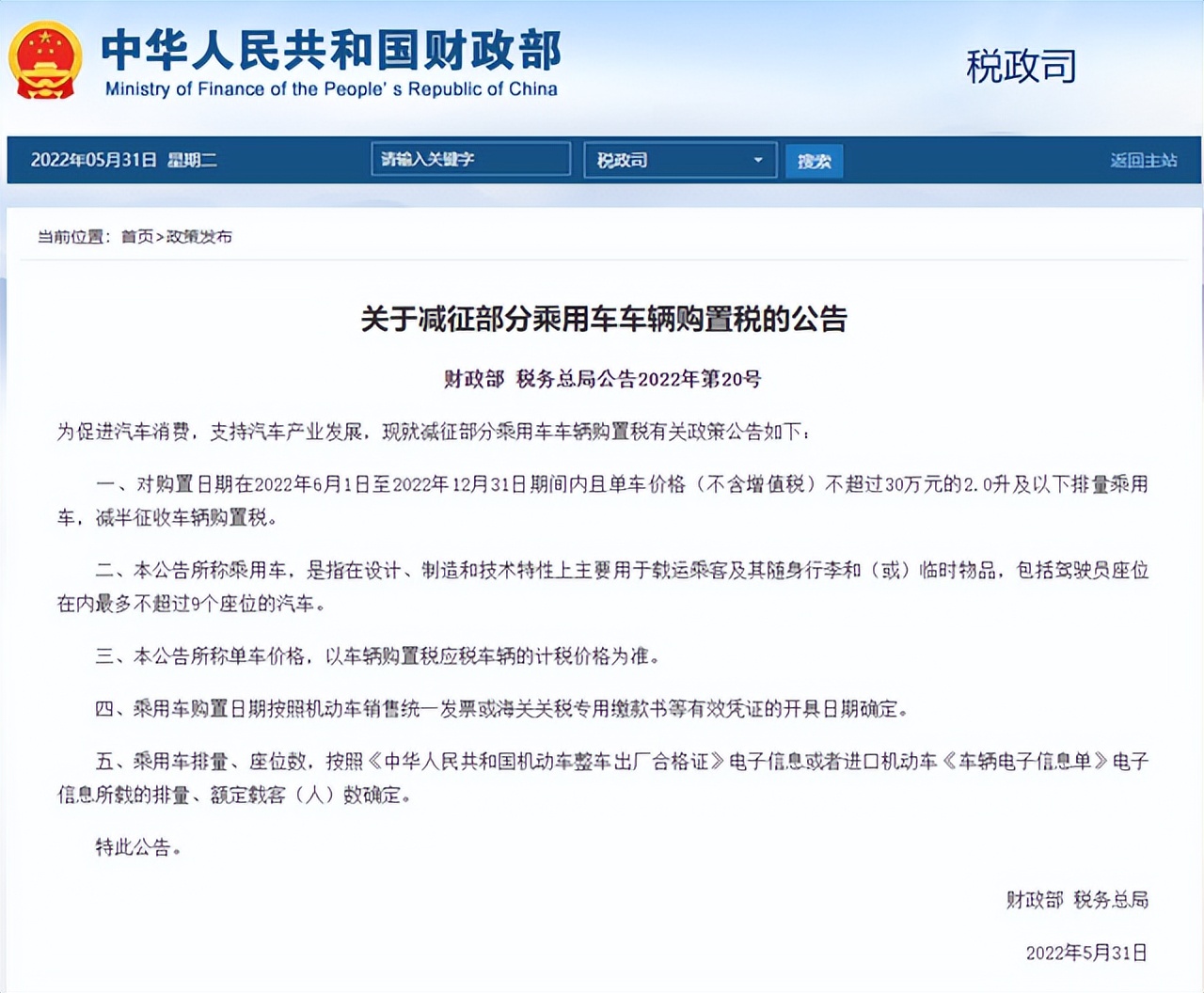Click the 税政司 department header
The image size is (1204, 993).
tap(1022, 68)
